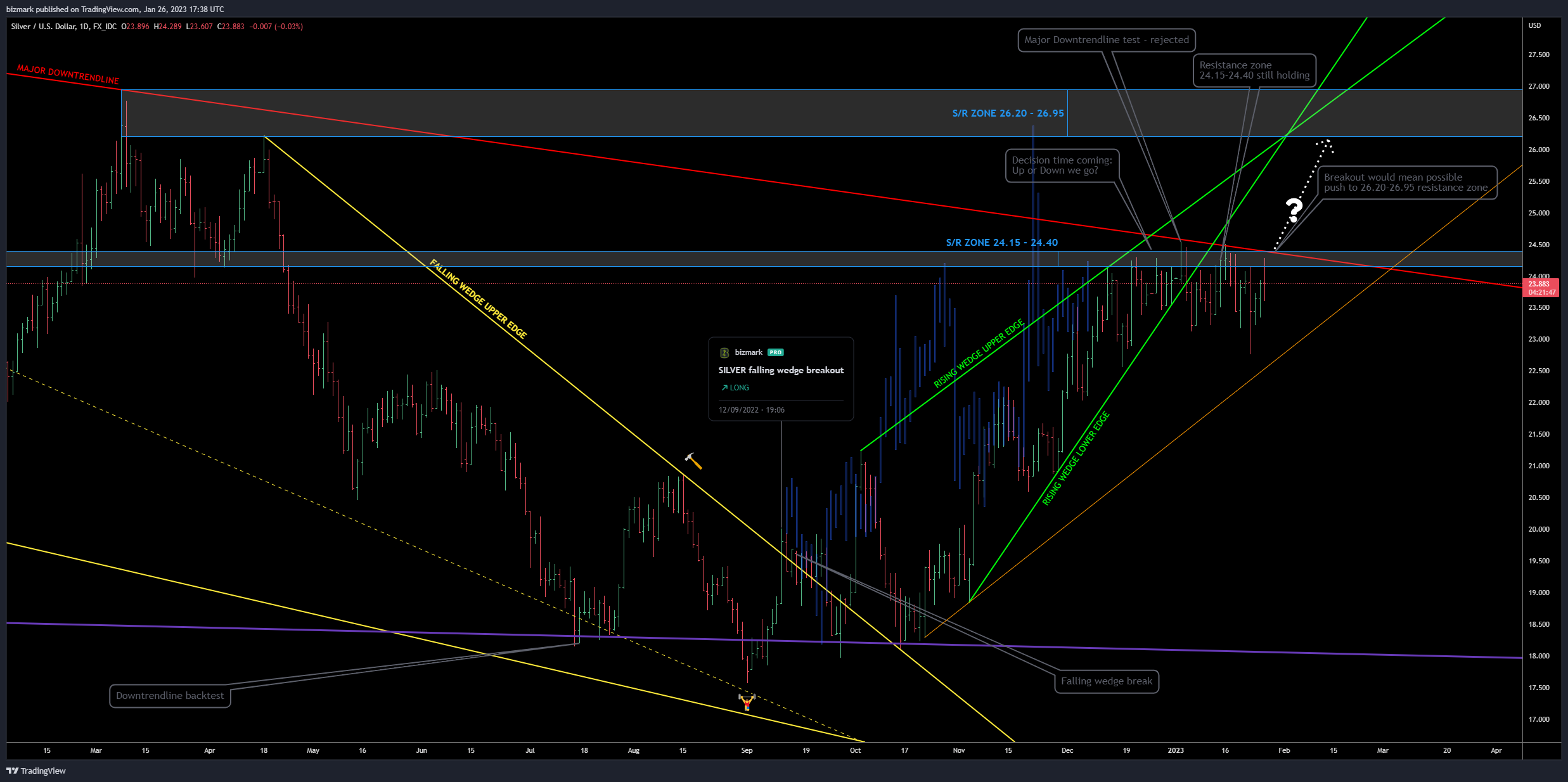Click the Sep label on time axis
This screenshot has height=782, width=1568.
[x=747, y=750]
